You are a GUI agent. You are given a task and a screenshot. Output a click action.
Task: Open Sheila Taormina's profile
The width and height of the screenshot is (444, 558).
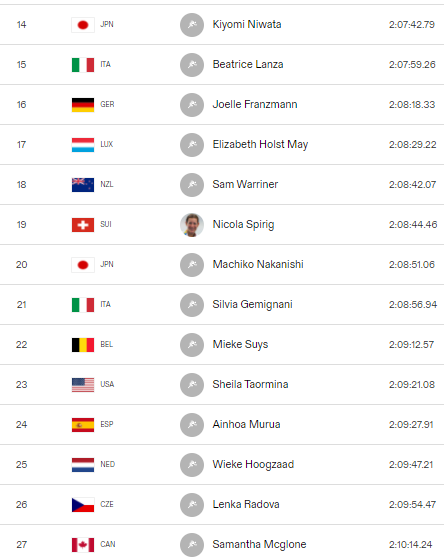[x=250, y=384]
